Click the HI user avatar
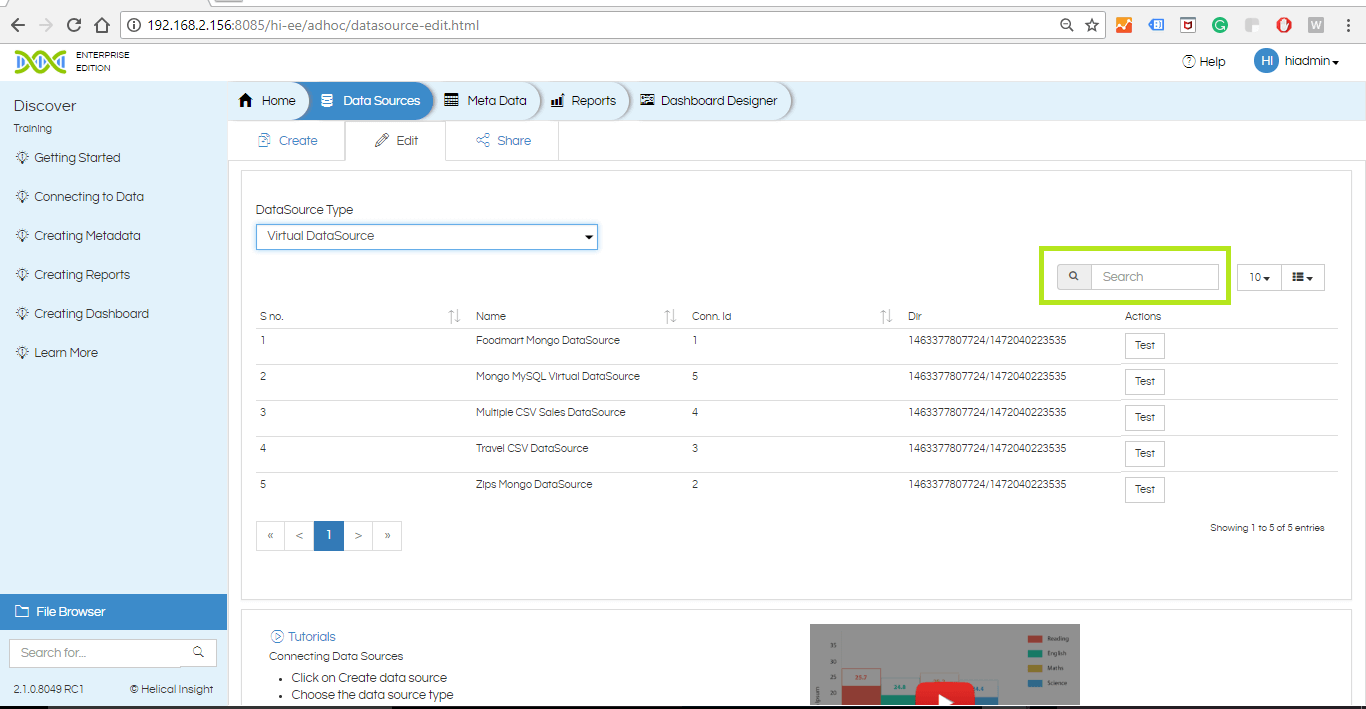This screenshot has height=709, width=1366. tap(1266, 61)
